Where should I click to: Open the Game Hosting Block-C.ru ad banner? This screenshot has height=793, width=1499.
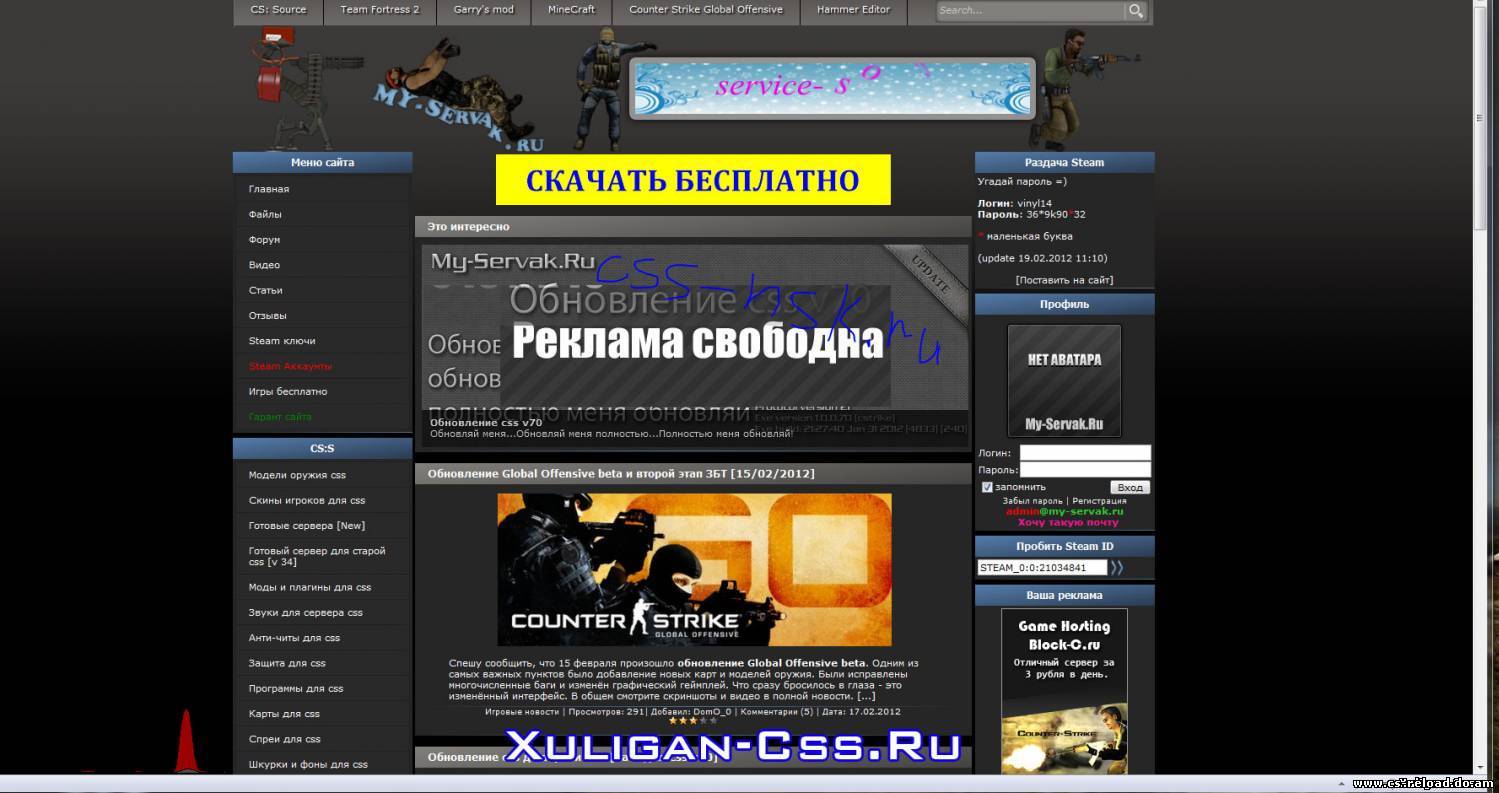(1064, 691)
